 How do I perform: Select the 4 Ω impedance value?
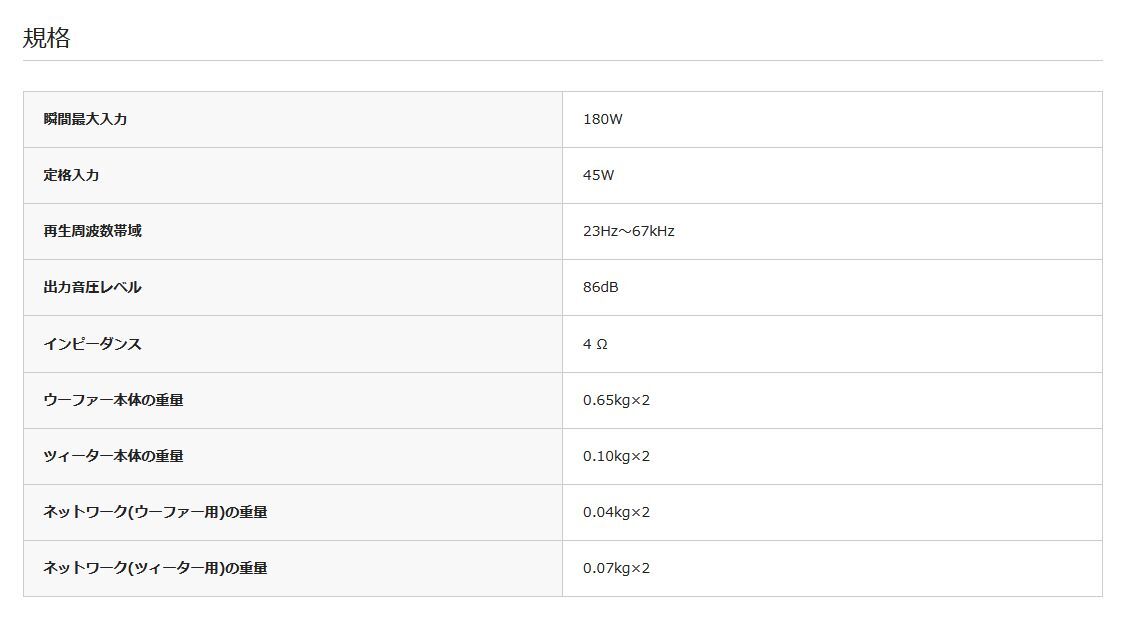click(595, 343)
